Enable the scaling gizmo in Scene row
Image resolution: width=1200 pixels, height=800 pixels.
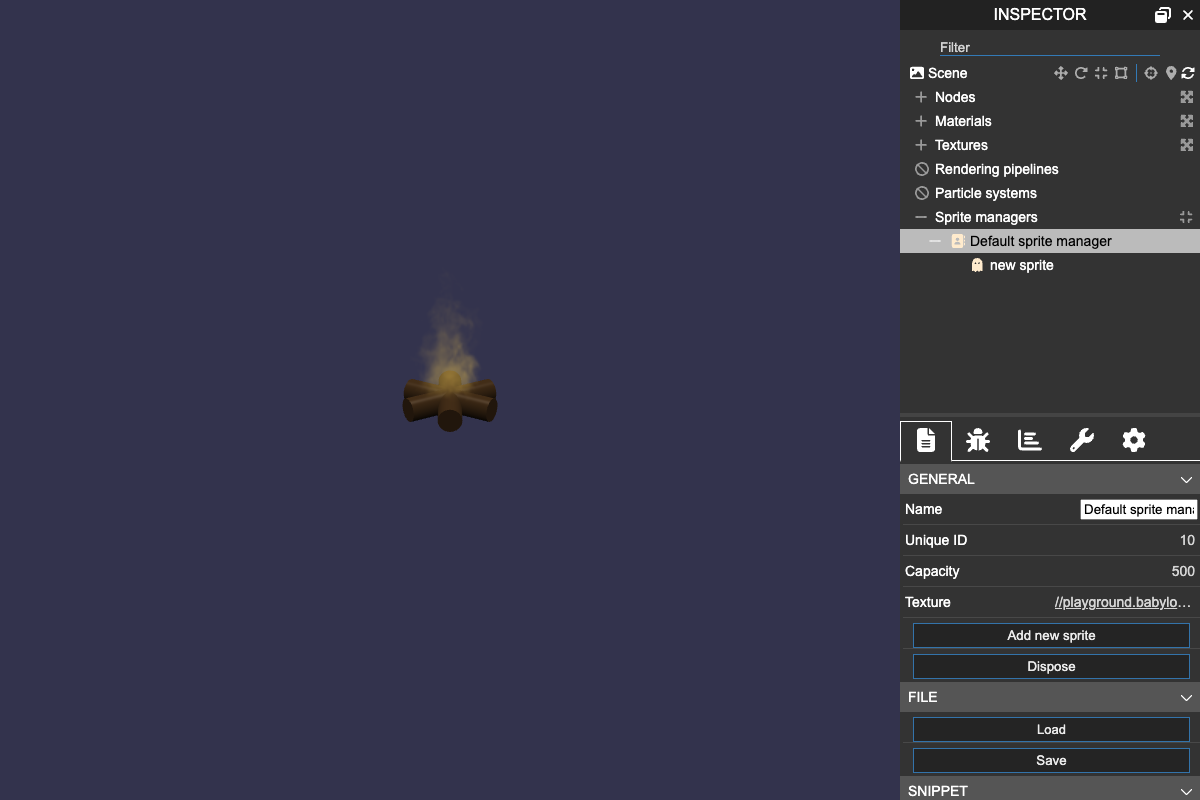pos(1101,73)
